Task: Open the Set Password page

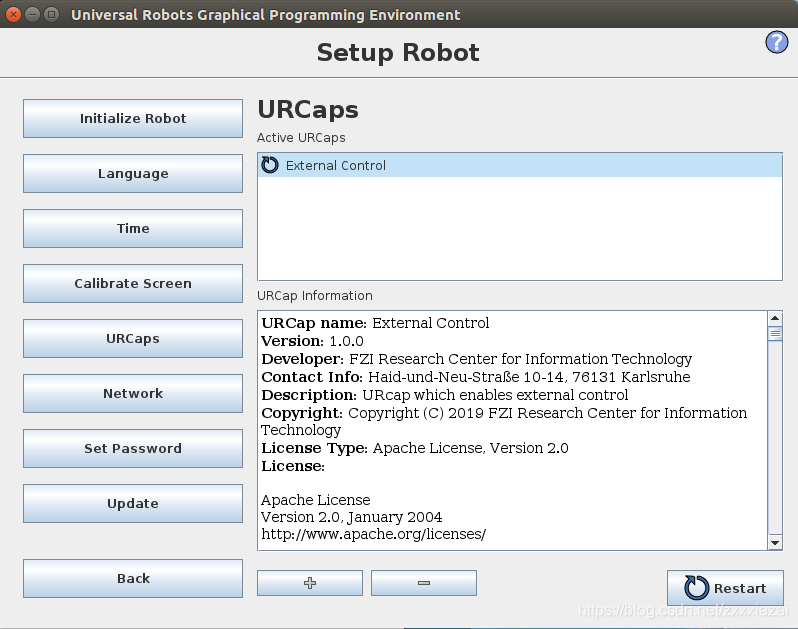Action: (133, 448)
